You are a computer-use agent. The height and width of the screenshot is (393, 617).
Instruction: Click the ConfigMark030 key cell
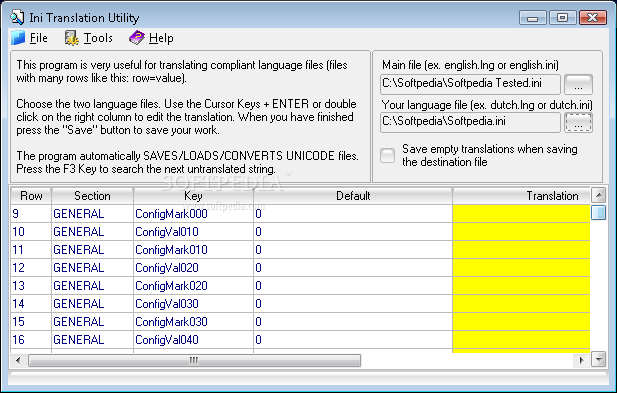point(193,322)
